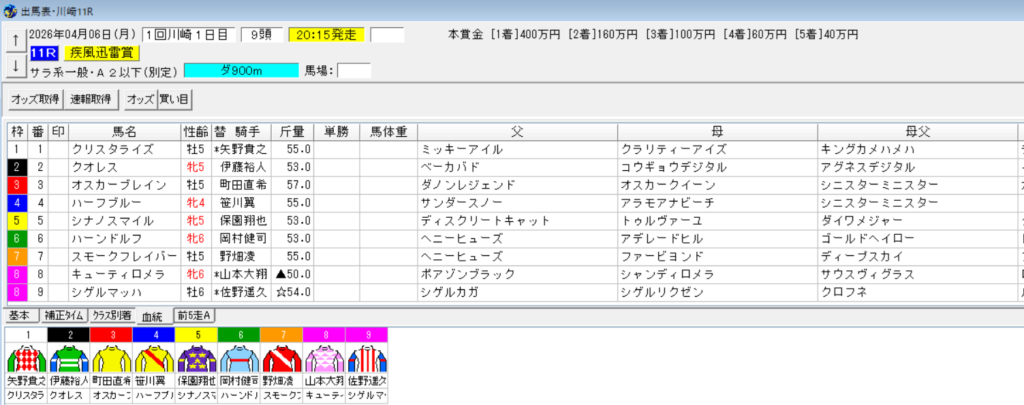Open the オッズ button
Image resolution: width=1024 pixels, height=405 pixels.
(x=140, y=99)
